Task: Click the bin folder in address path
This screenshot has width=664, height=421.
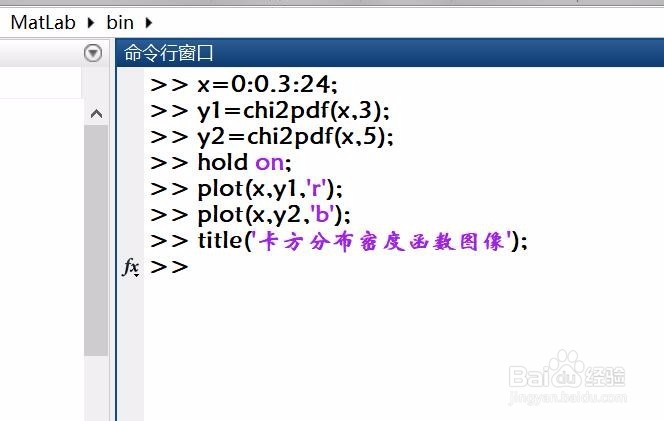Action: click(x=120, y=22)
